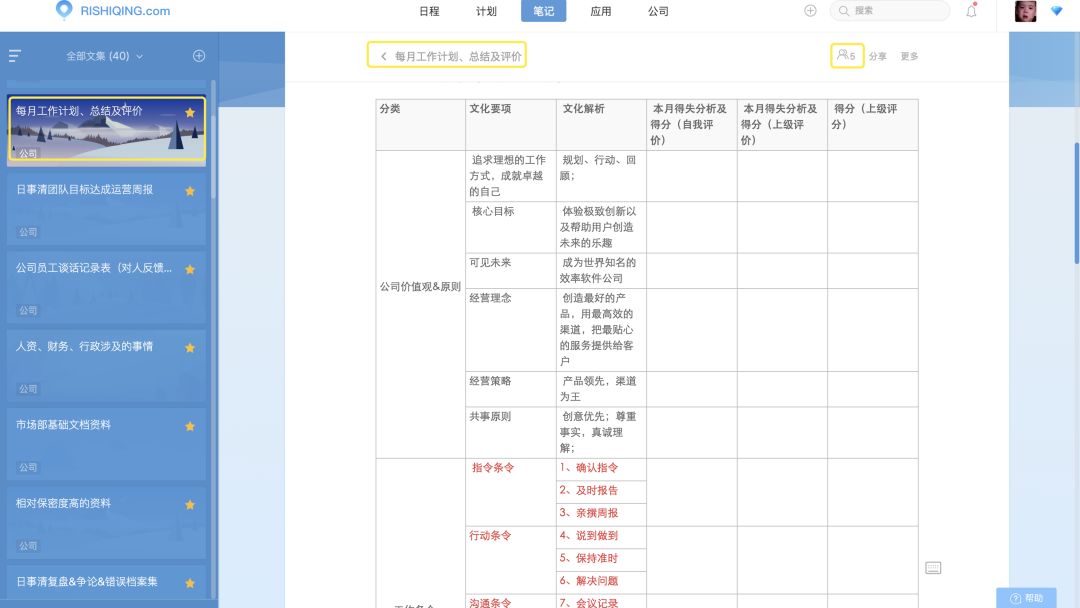Toggle the star on 日事清团队目标达成运营周报
This screenshot has height=608, width=1080.
click(190, 190)
